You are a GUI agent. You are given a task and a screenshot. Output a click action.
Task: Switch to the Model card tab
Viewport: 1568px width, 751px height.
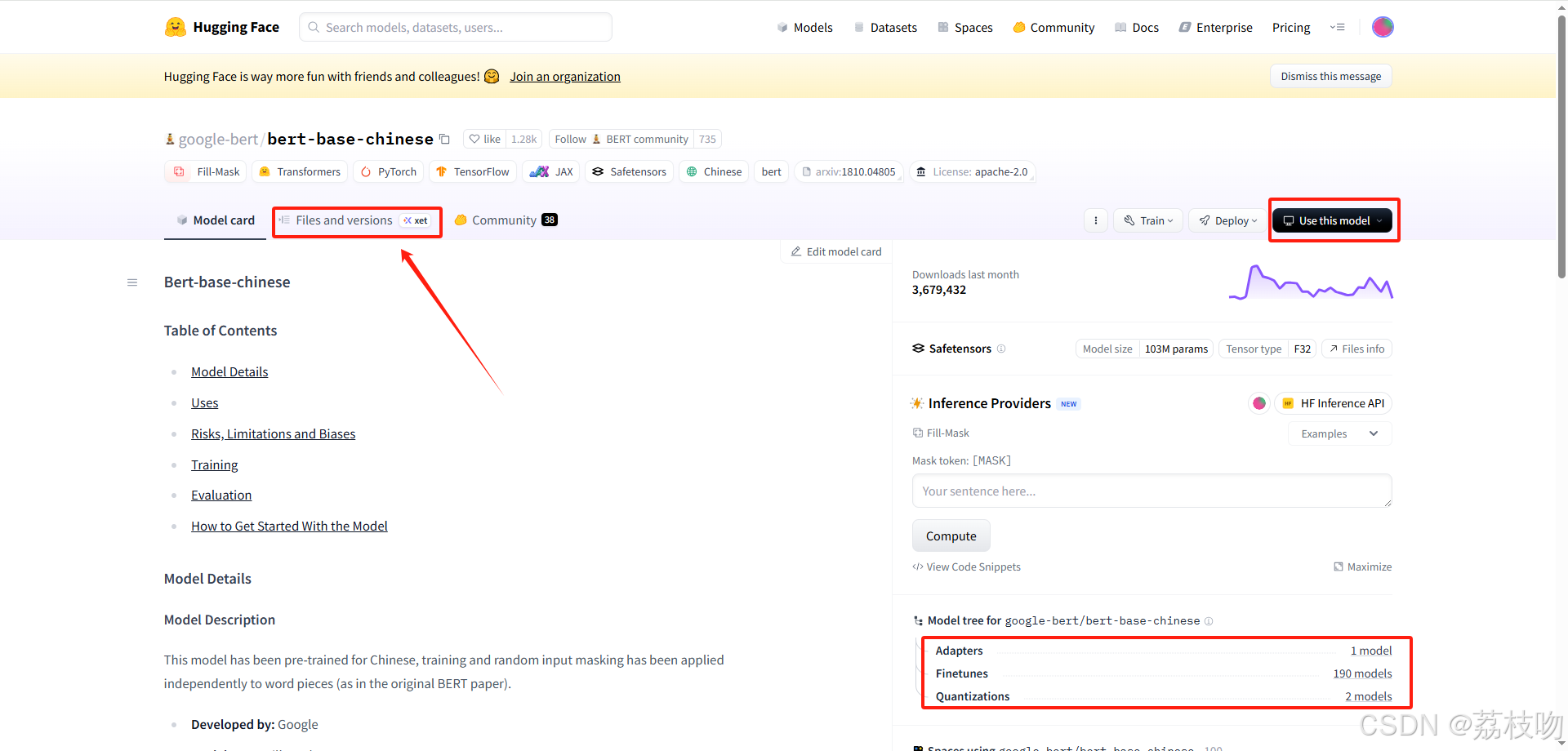[x=216, y=220]
